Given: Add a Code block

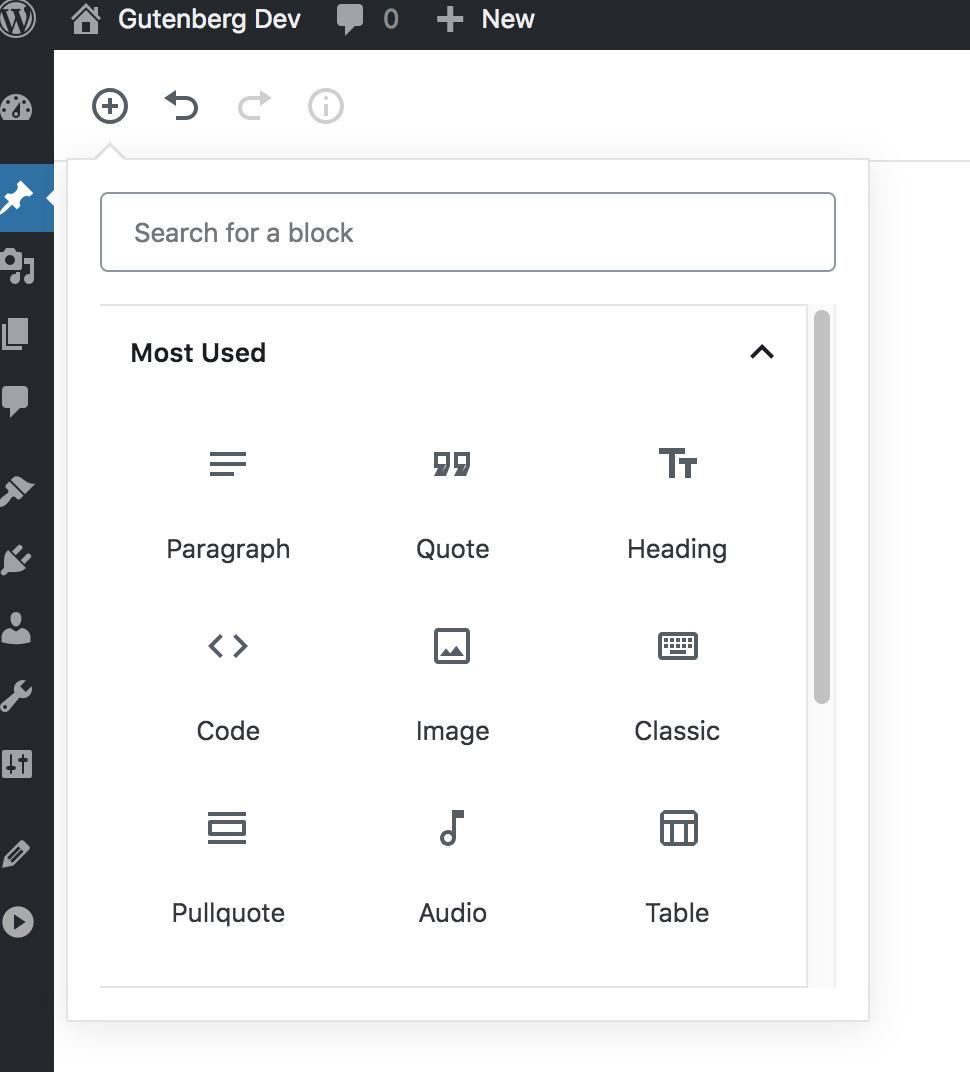Looking at the screenshot, I should point(228,687).
